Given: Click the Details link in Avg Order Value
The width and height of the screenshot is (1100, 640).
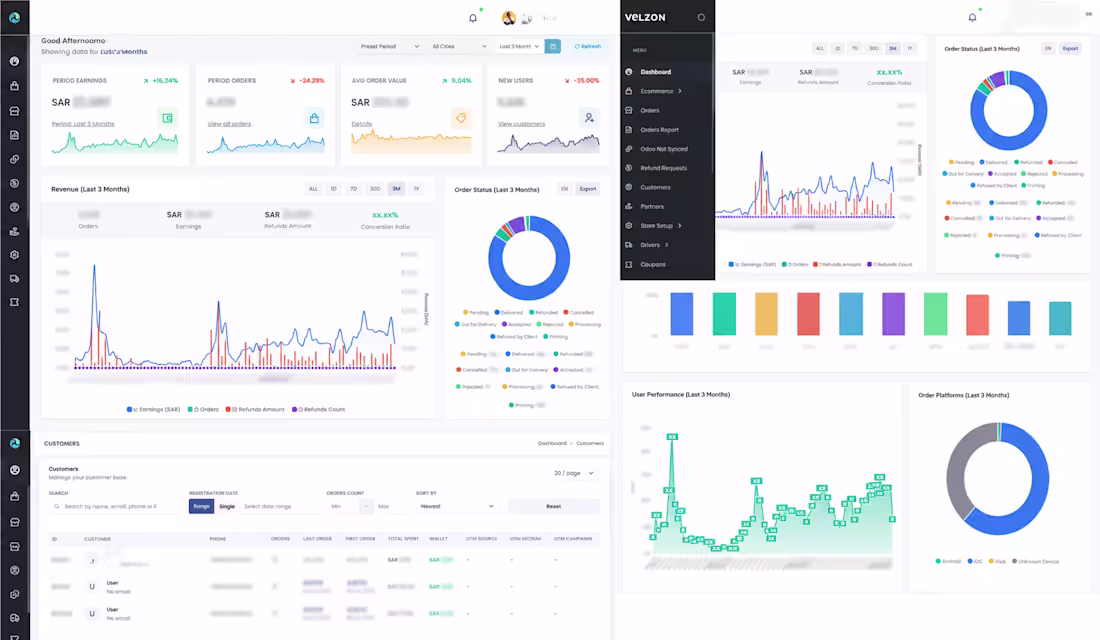Looking at the screenshot, I should click(x=361, y=124).
